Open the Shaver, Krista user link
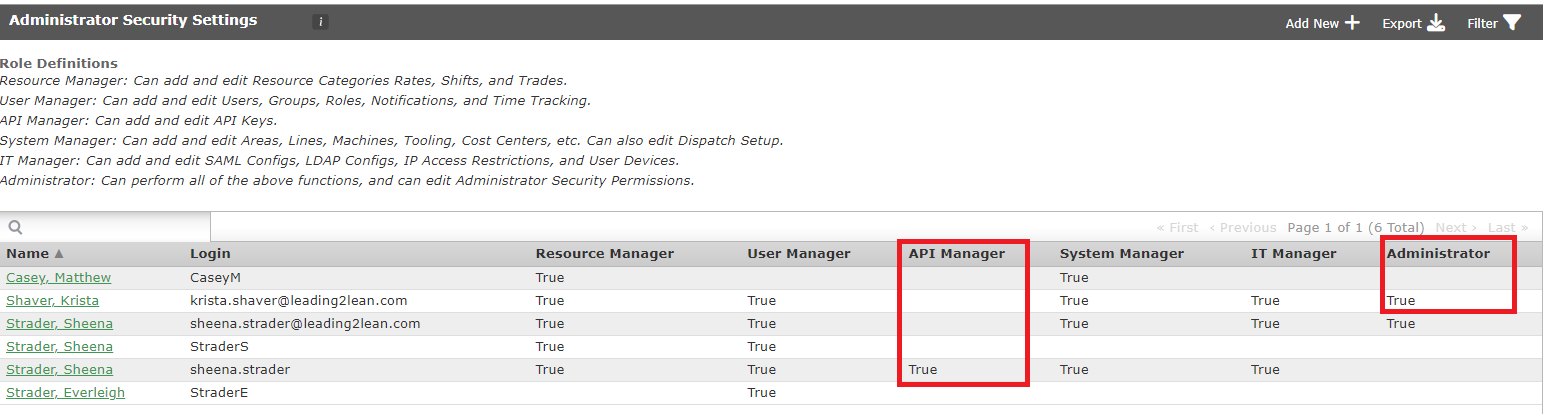The height and width of the screenshot is (414, 1554). click(52, 300)
